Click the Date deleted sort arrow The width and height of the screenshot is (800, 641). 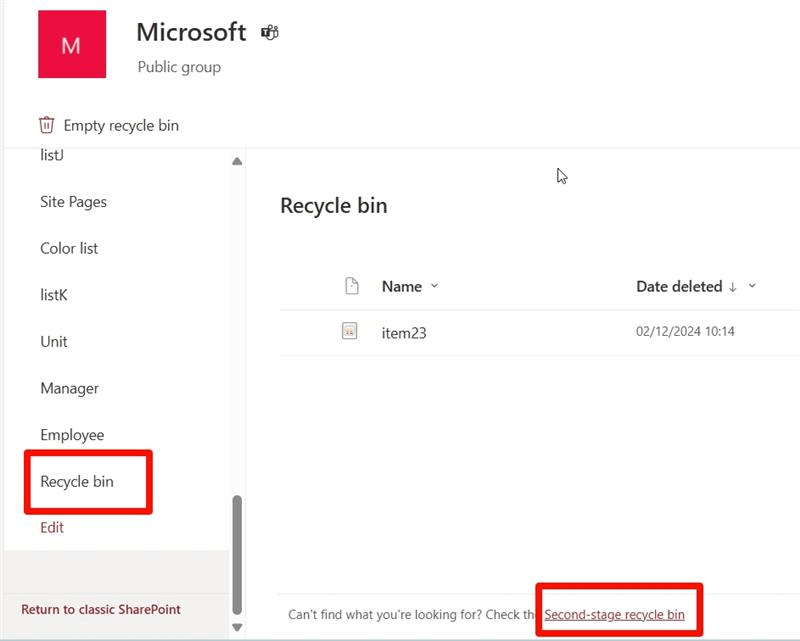733,287
